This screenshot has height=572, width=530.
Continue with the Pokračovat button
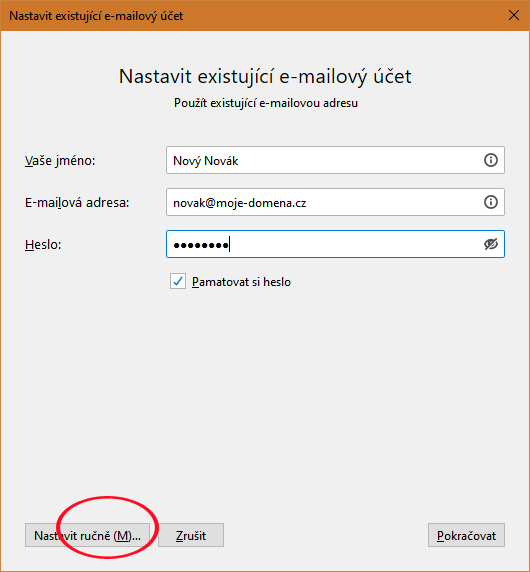click(x=466, y=535)
